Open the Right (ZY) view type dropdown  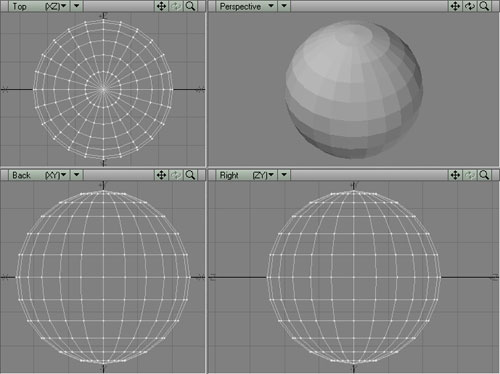(x=246, y=175)
